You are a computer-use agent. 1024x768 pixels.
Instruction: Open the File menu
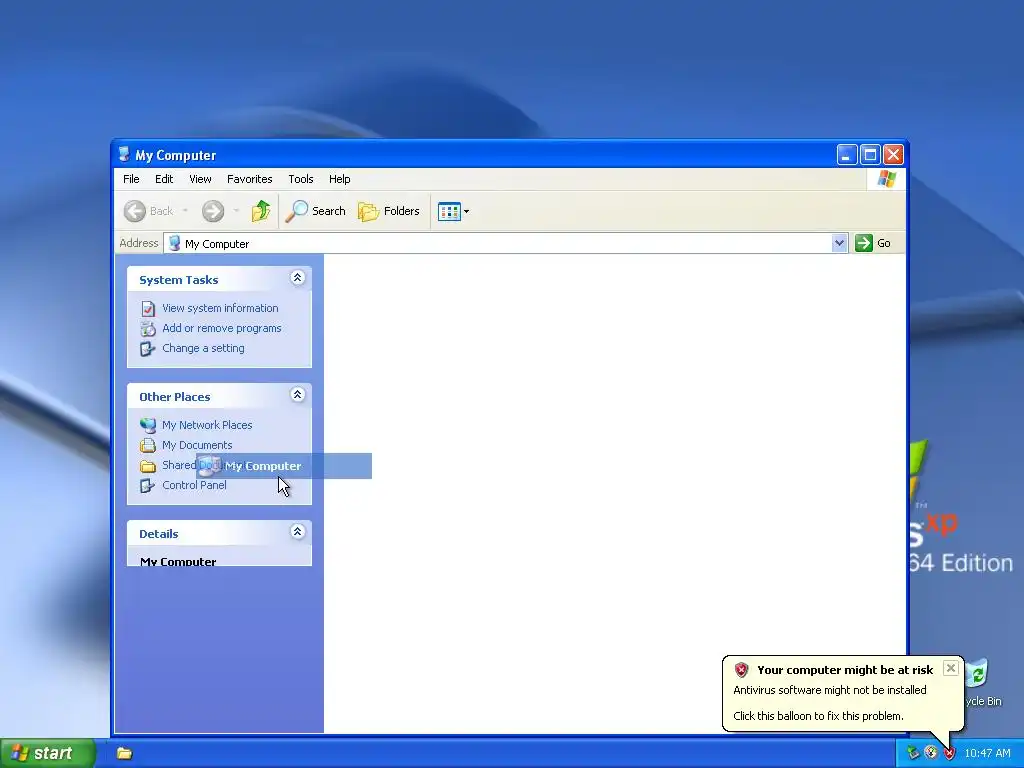pyautogui.click(x=131, y=179)
